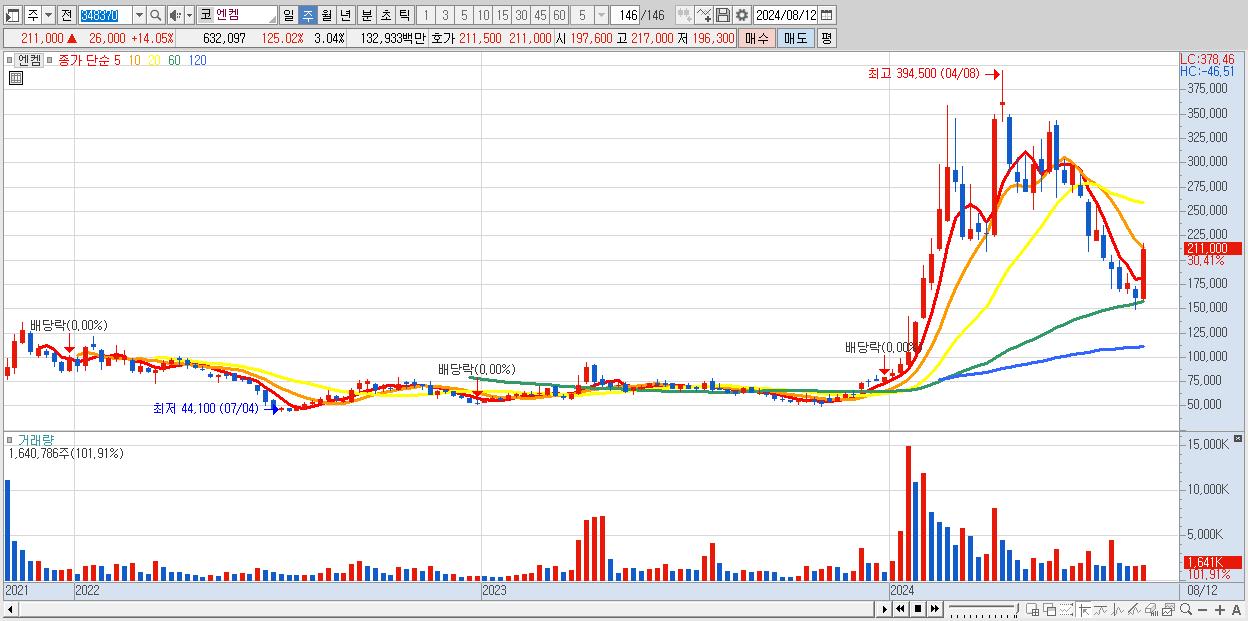Click the 엔켐 stock name field
The image size is (1248, 621).
[246, 15]
